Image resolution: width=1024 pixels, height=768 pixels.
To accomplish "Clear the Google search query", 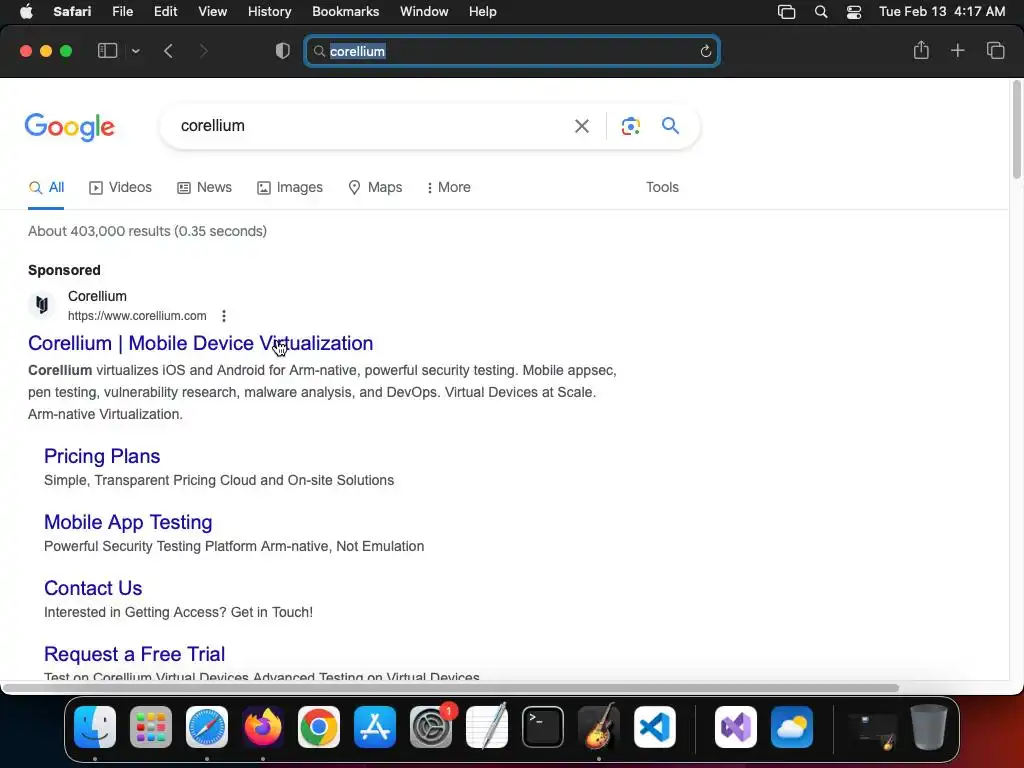I will [581, 126].
